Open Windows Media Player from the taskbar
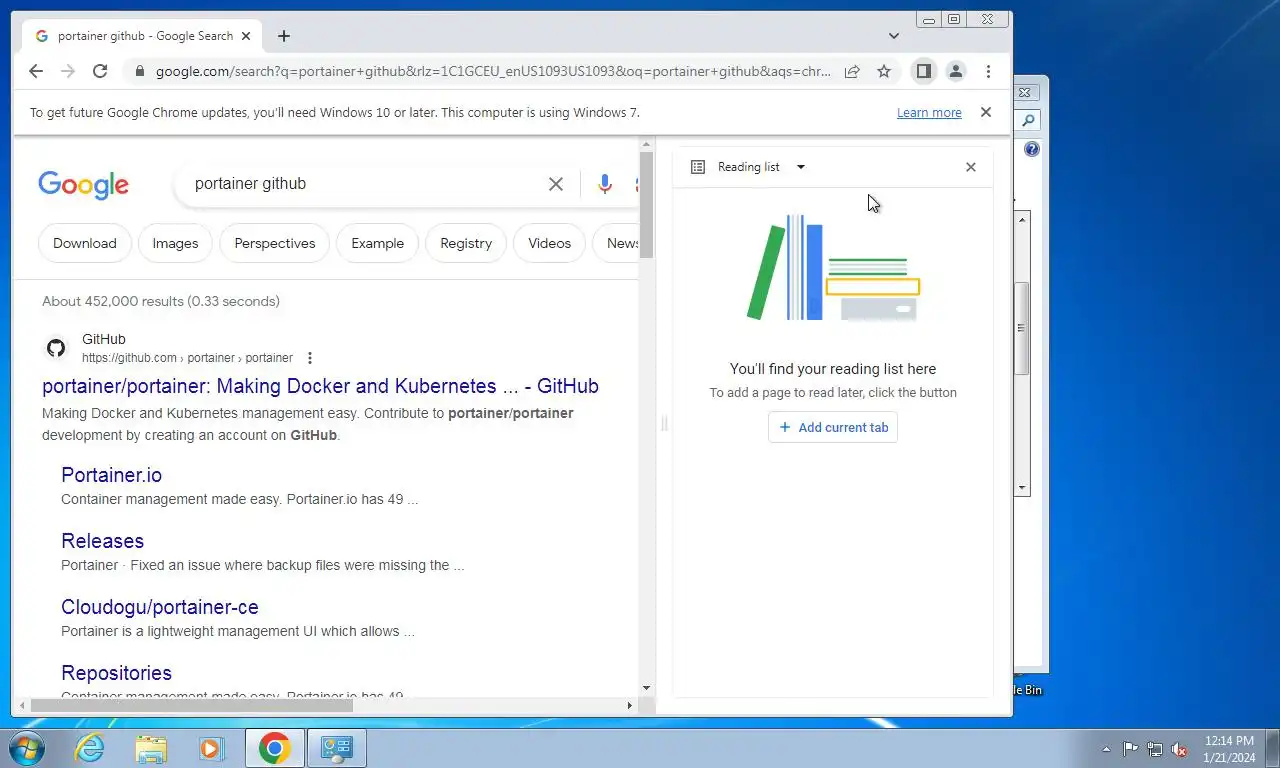 coord(211,748)
